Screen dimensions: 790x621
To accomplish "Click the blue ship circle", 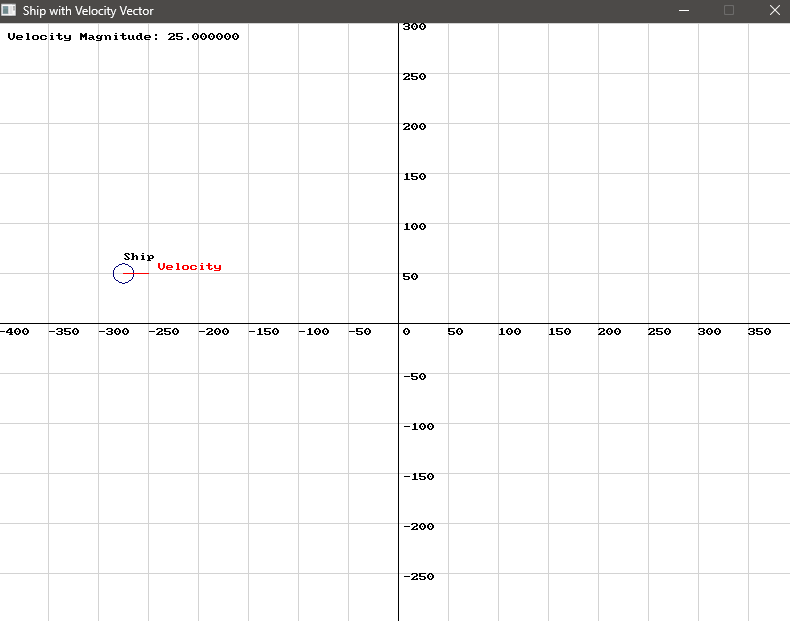I will [123, 273].
